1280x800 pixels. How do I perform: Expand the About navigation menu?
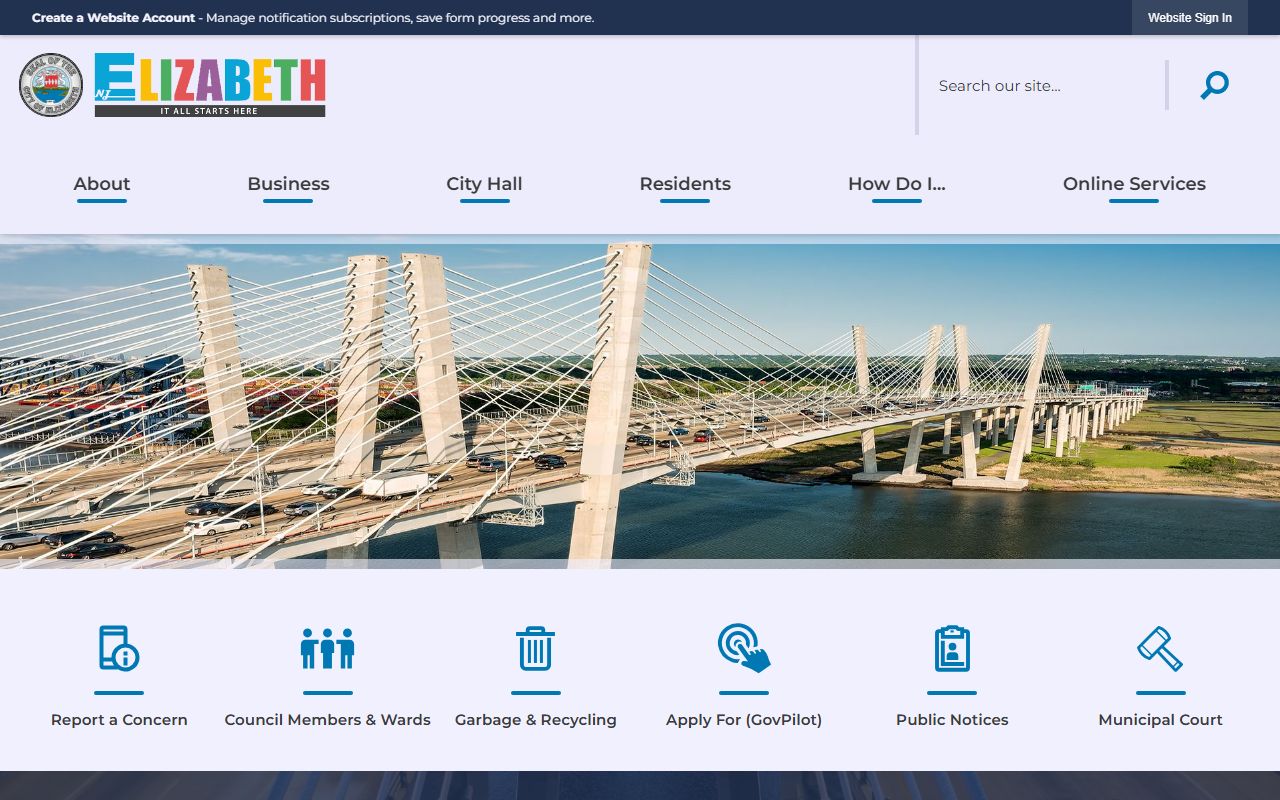pos(102,184)
